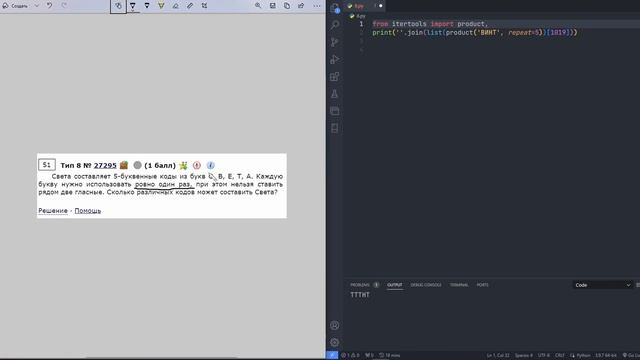This screenshot has height=360, width=640.
Task: Select the second black pen tool
Action: pyautogui.click(x=147, y=6)
